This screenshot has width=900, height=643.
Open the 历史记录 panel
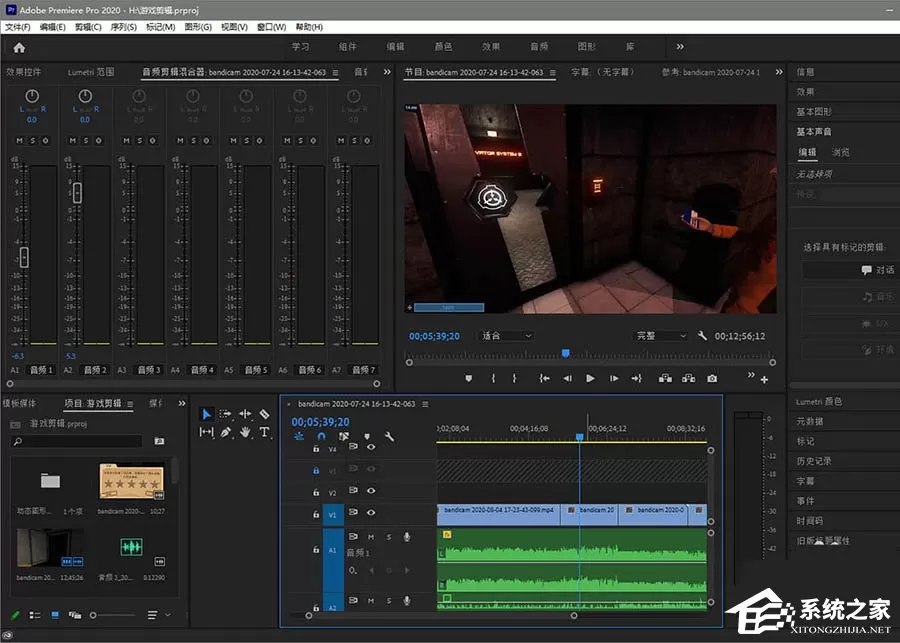pos(813,460)
